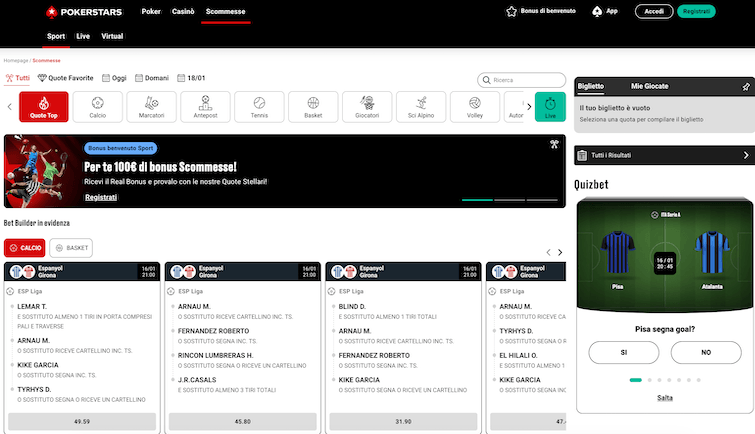Image resolution: width=755 pixels, height=434 pixels.
Task: Show next Bet Builder cards
Action: tap(560, 252)
